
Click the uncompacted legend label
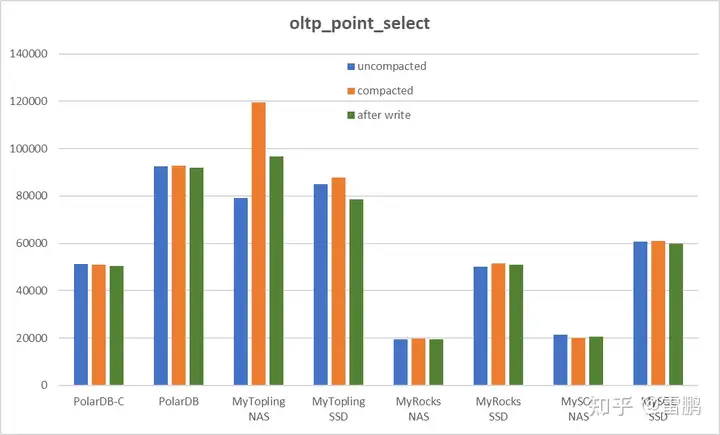click(x=392, y=67)
